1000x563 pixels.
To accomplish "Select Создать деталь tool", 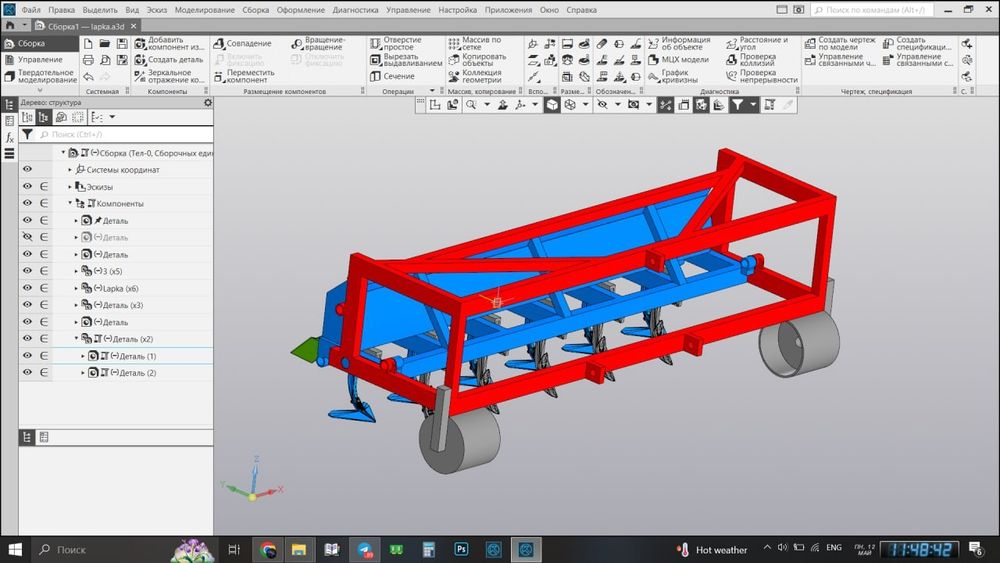I will tap(169, 60).
